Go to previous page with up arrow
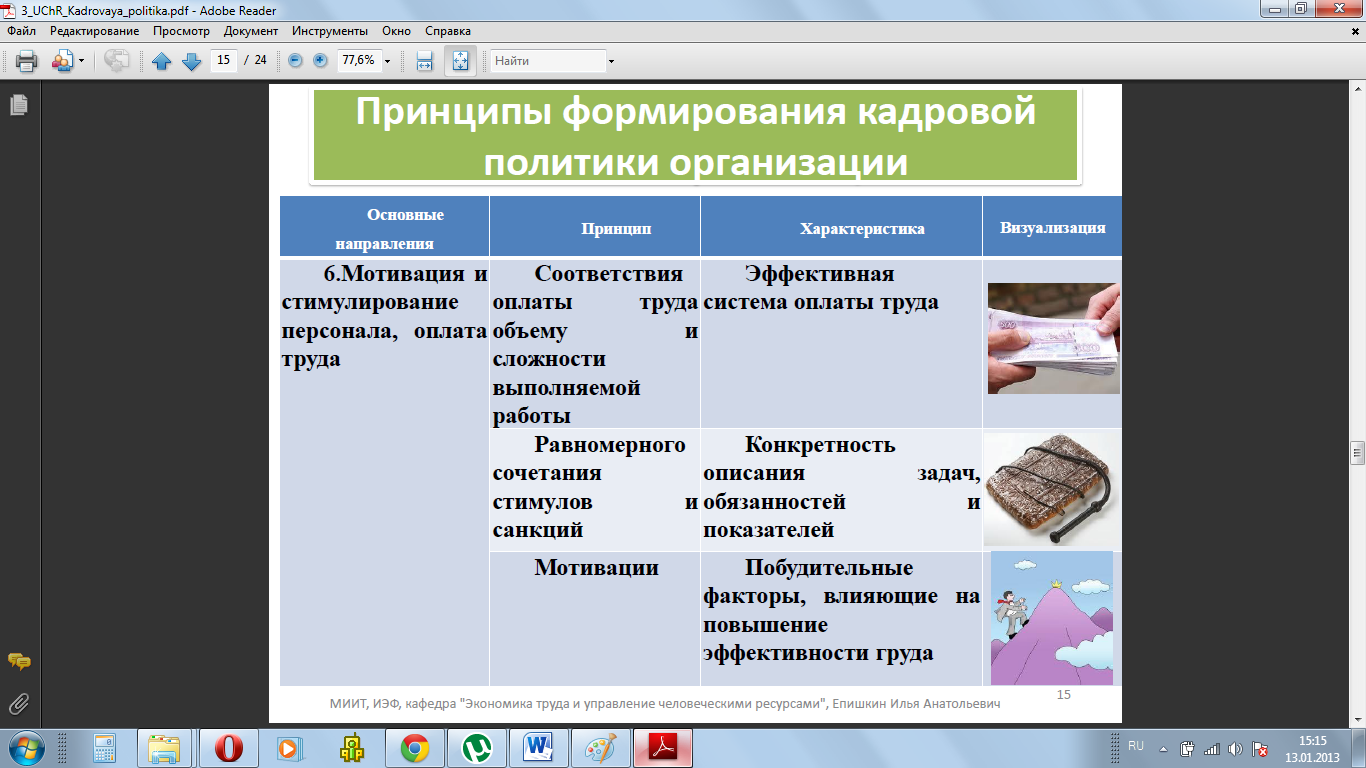This screenshot has width=1366, height=768. tap(162, 61)
